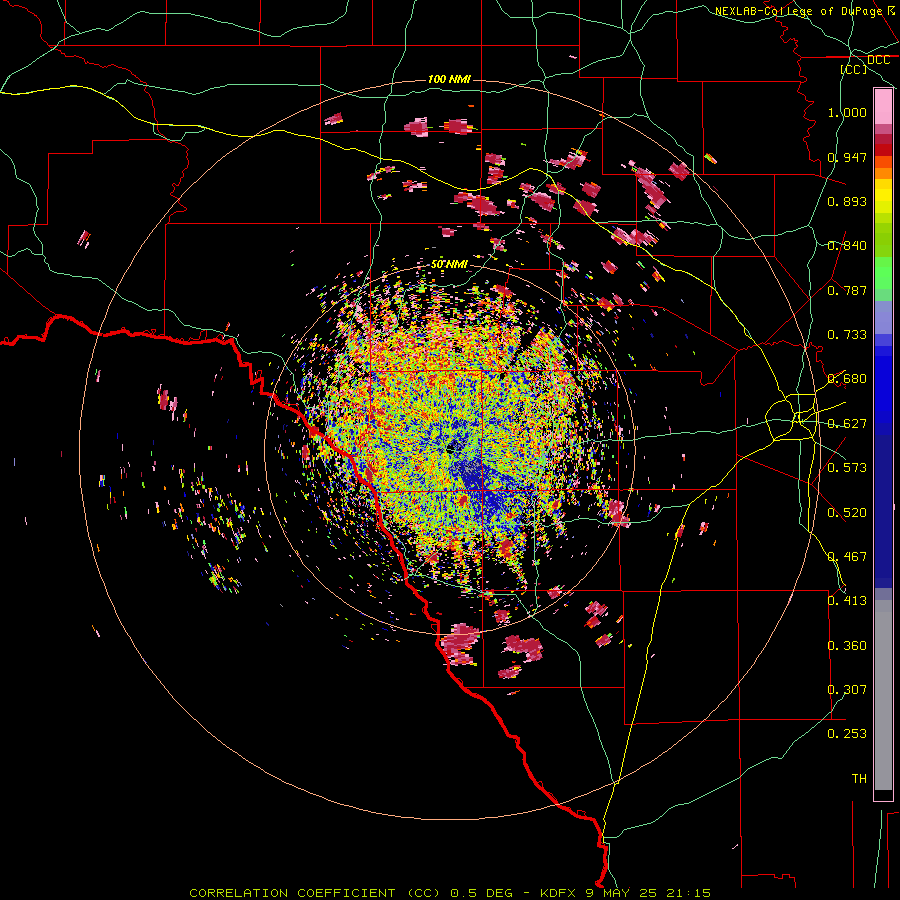Click the DCC label above color scale

878,60
